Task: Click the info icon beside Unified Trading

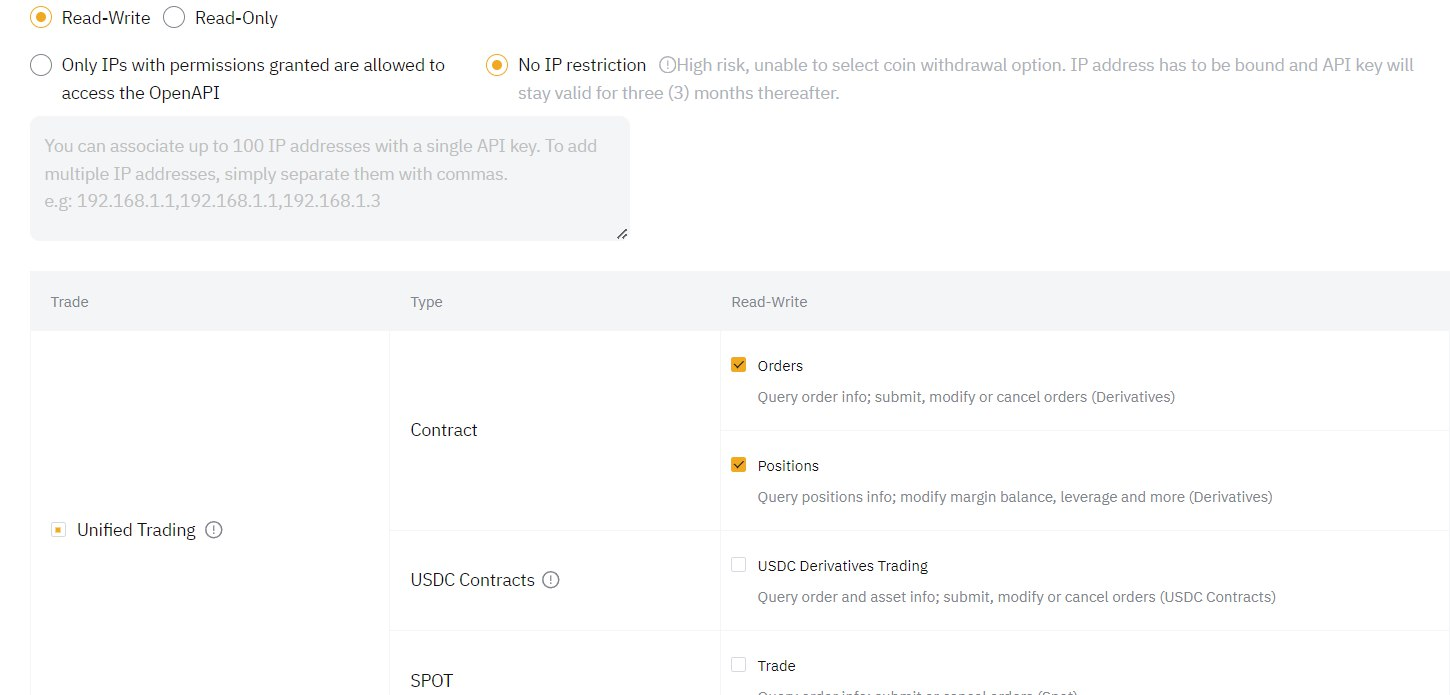Action: pyautogui.click(x=213, y=530)
